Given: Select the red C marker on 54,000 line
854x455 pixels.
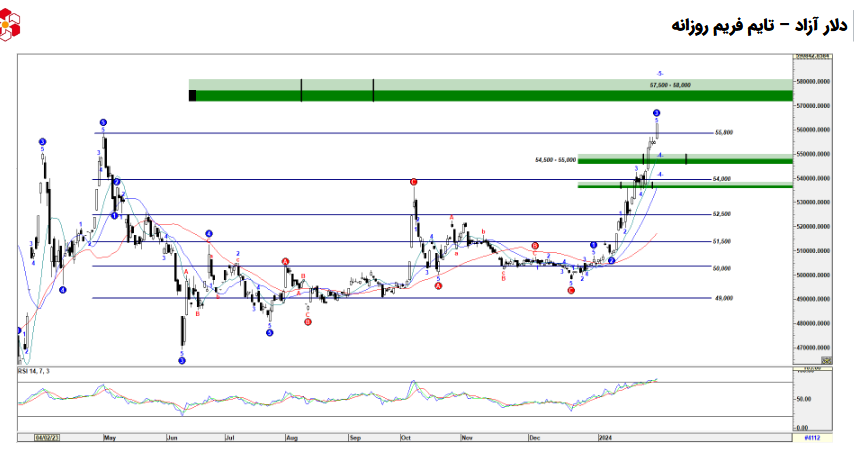Looking at the screenshot, I should coord(413,182).
